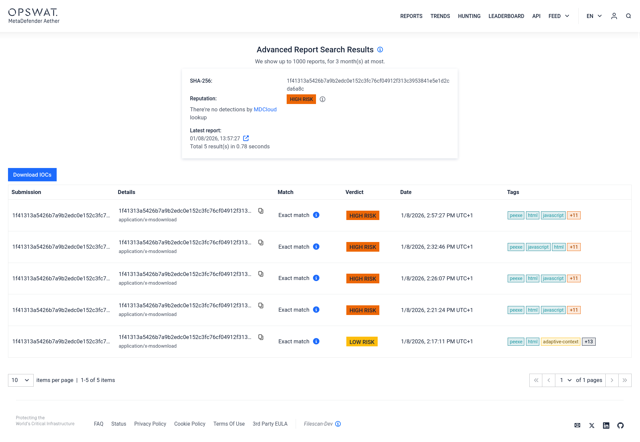This screenshot has width=640, height=442.
Task: Open the TRENDS menu
Action: [440, 16]
